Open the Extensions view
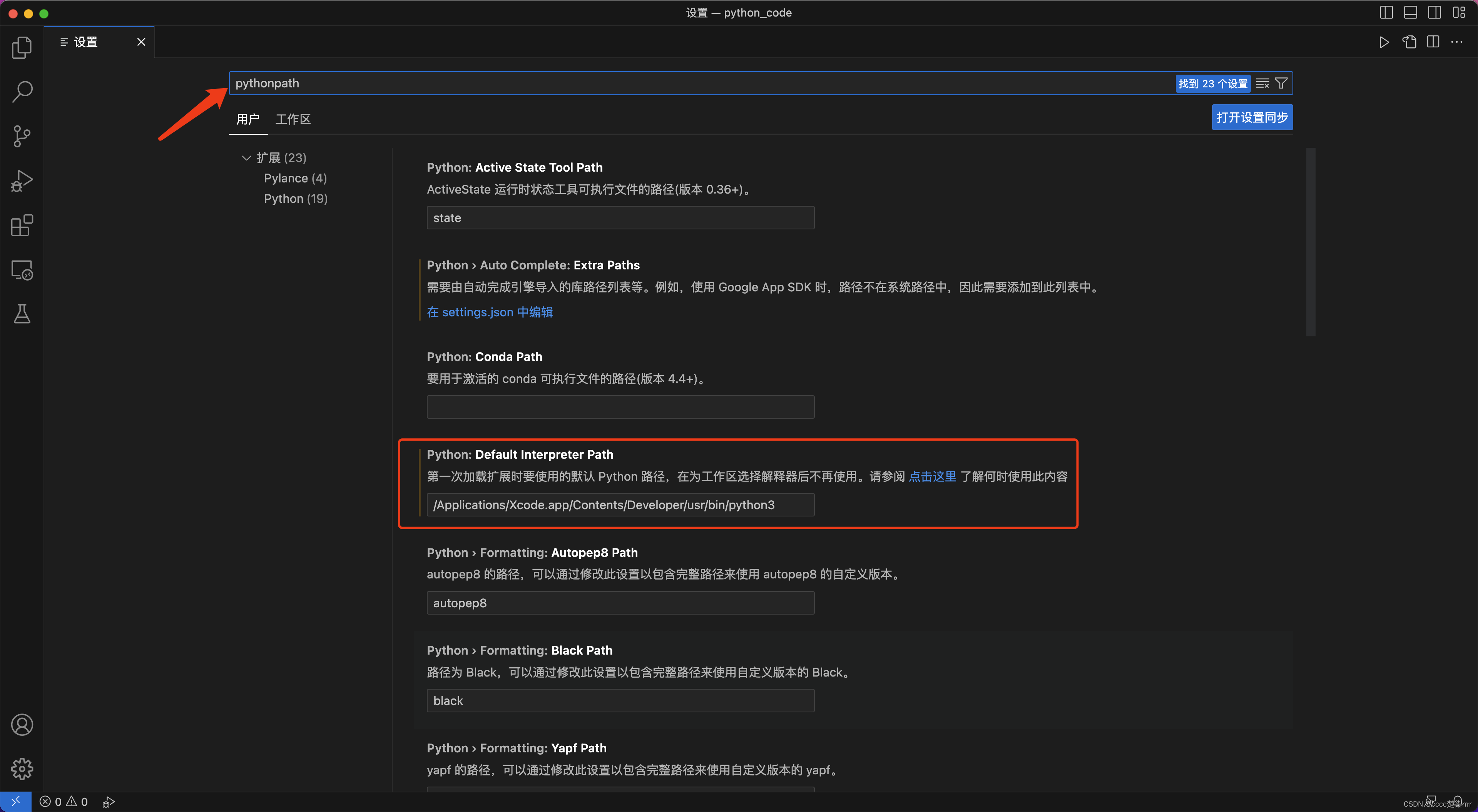The height and width of the screenshot is (812, 1478). pyautogui.click(x=22, y=225)
